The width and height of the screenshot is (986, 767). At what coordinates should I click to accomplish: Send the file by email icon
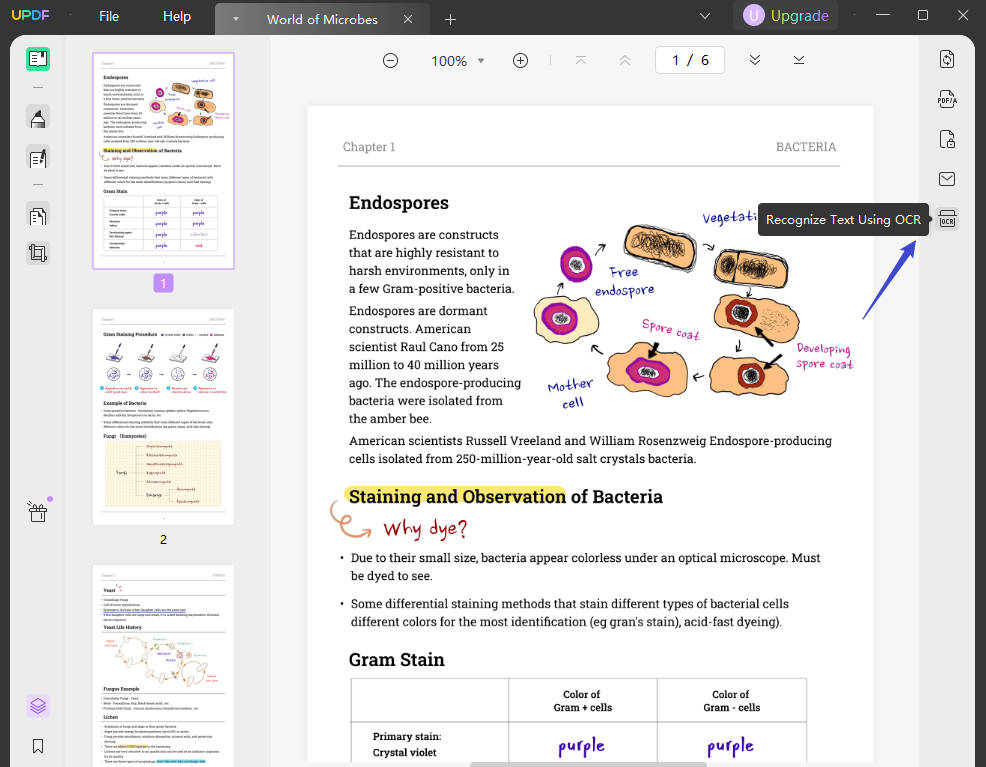pos(947,179)
